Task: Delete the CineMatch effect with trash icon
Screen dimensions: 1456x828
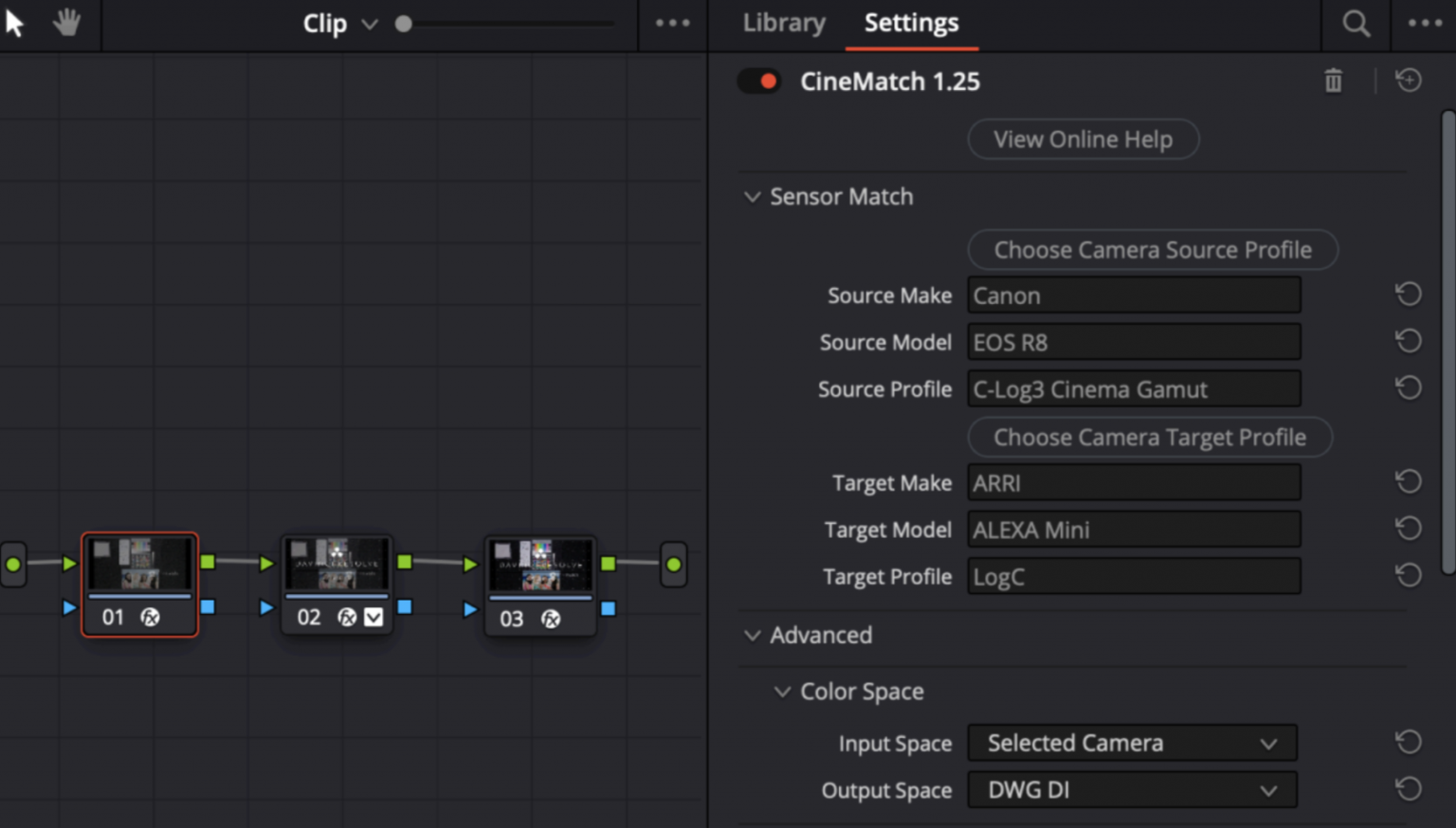Action: click(x=1333, y=81)
